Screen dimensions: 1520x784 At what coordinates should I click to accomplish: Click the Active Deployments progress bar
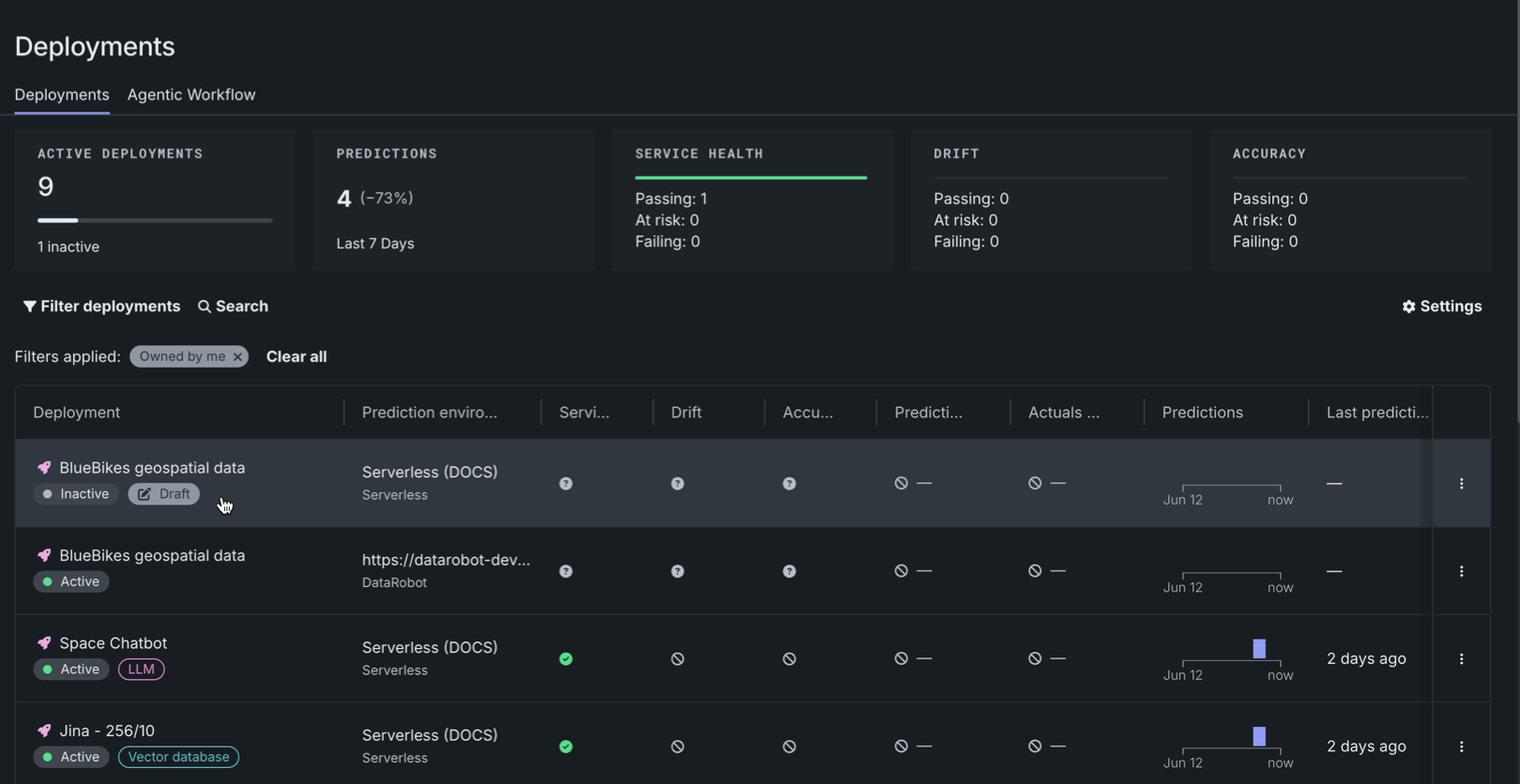[x=155, y=220]
